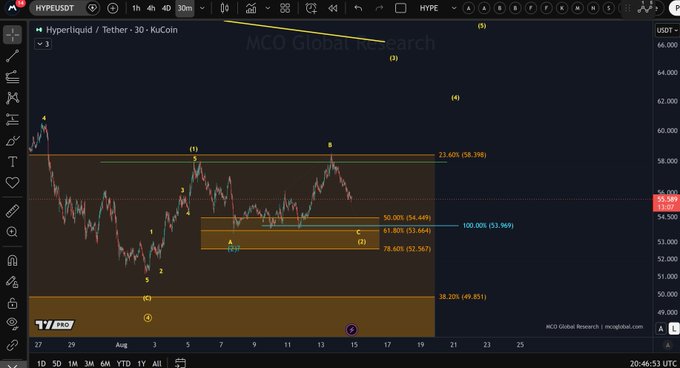Open the HYPE layout dropdown chevron

click(454, 8)
